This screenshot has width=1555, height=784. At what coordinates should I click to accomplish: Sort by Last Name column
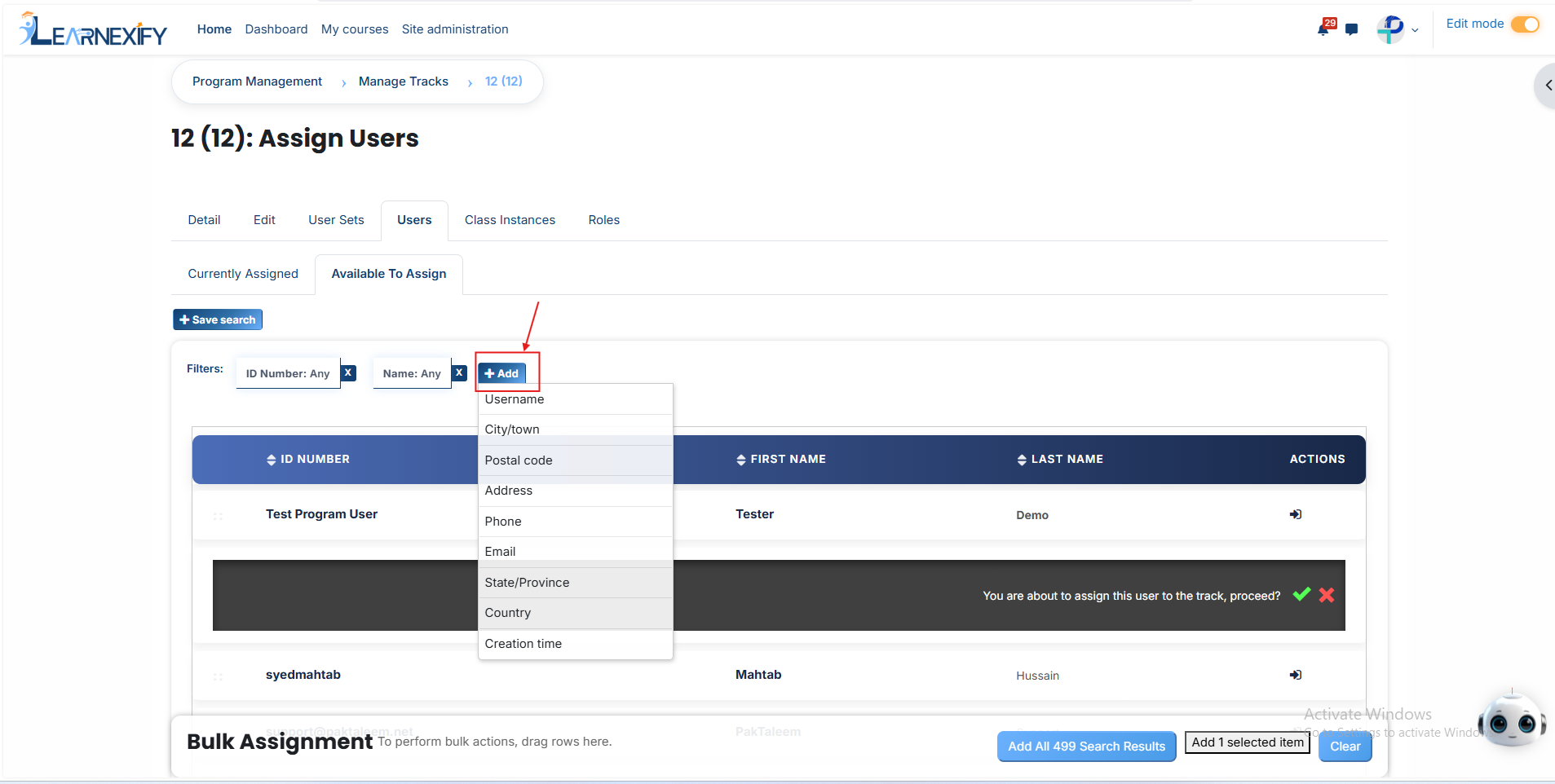point(1060,460)
